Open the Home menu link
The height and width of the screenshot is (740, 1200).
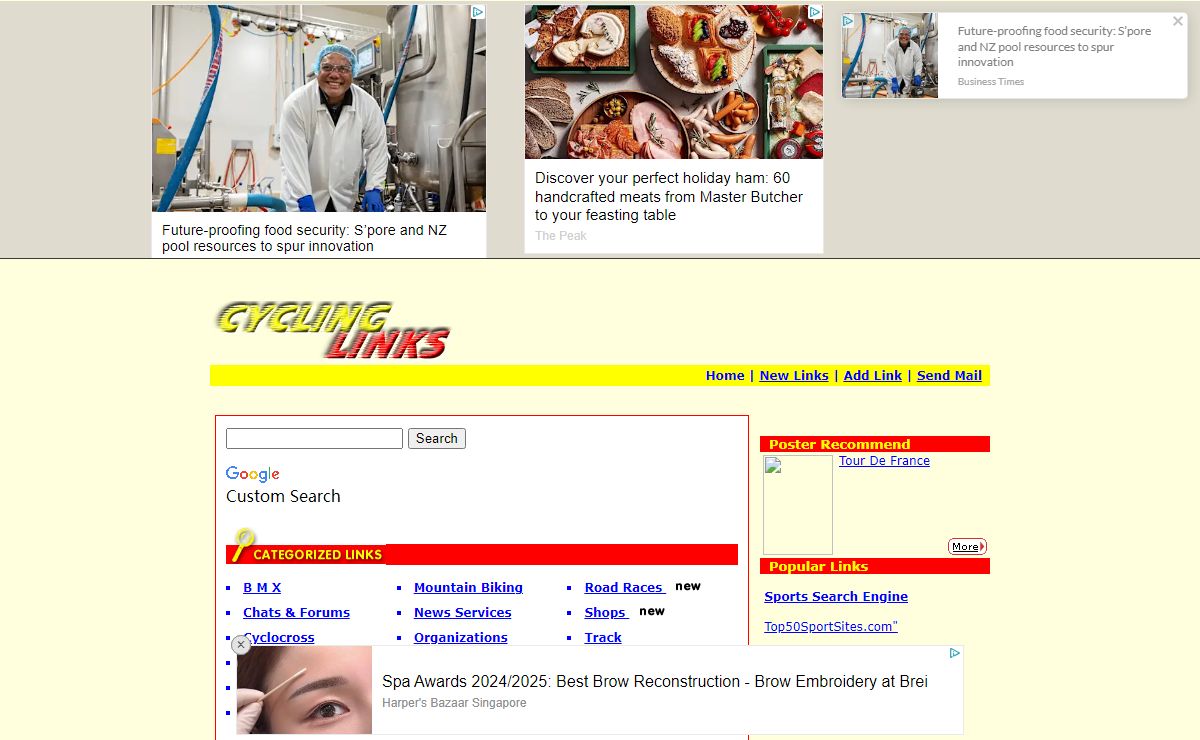(725, 376)
